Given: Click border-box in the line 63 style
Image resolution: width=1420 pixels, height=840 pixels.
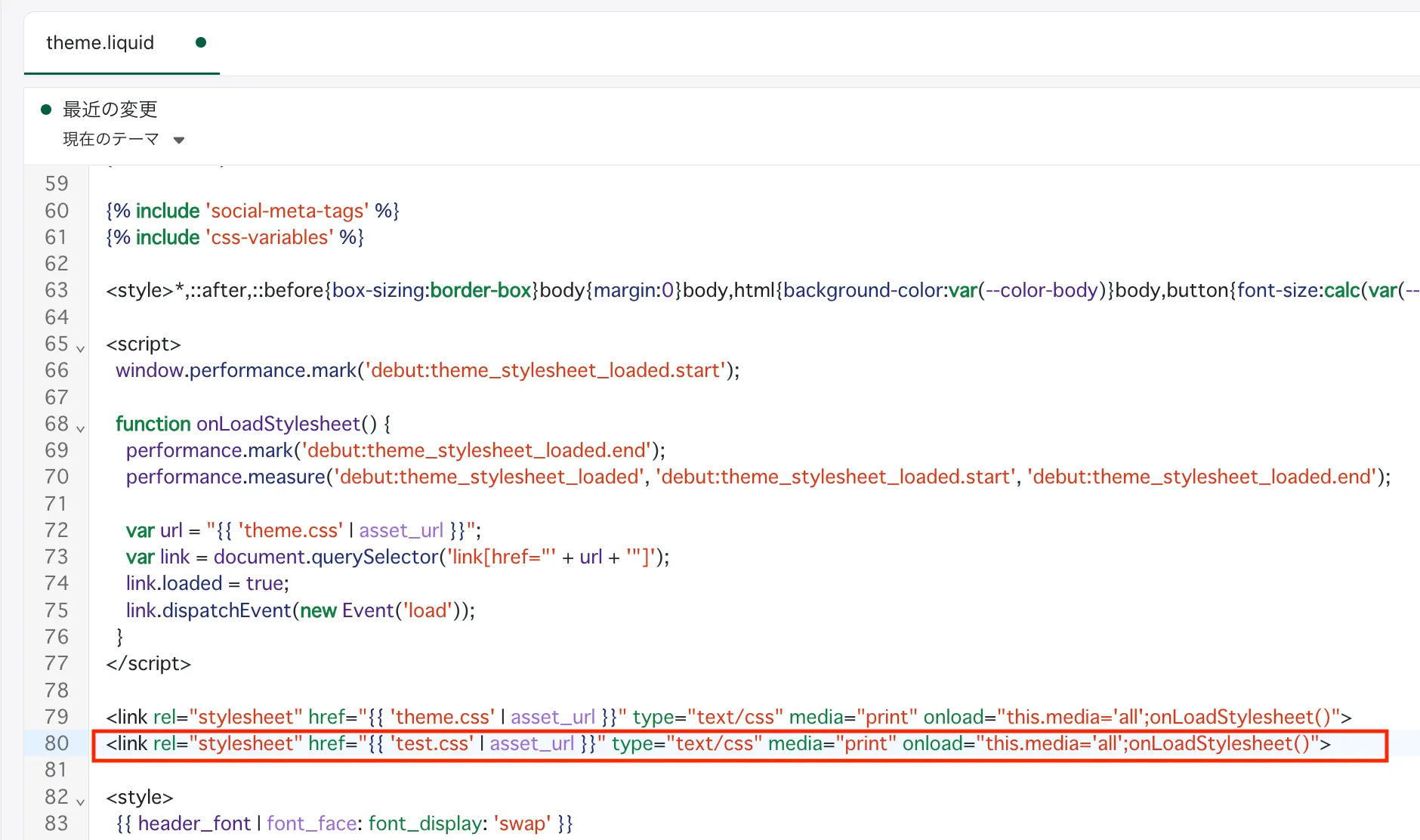Looking at the screenshot, I should click(x=480, y=290).
